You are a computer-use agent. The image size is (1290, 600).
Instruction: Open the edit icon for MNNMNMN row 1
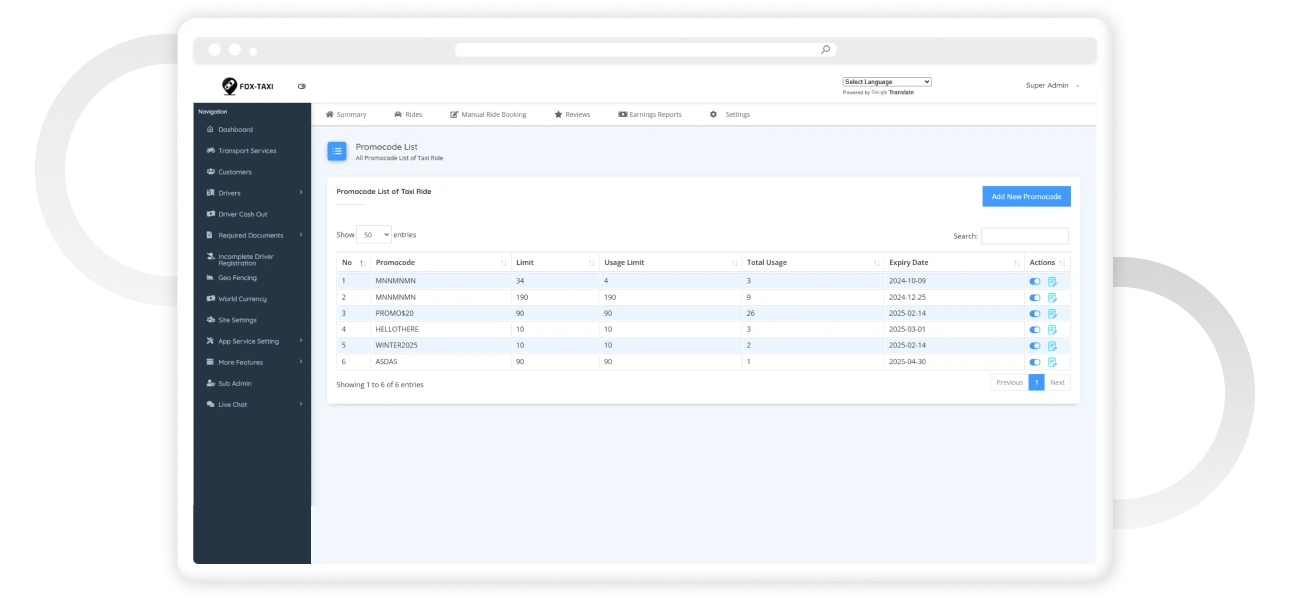[x=1052, y=281]
